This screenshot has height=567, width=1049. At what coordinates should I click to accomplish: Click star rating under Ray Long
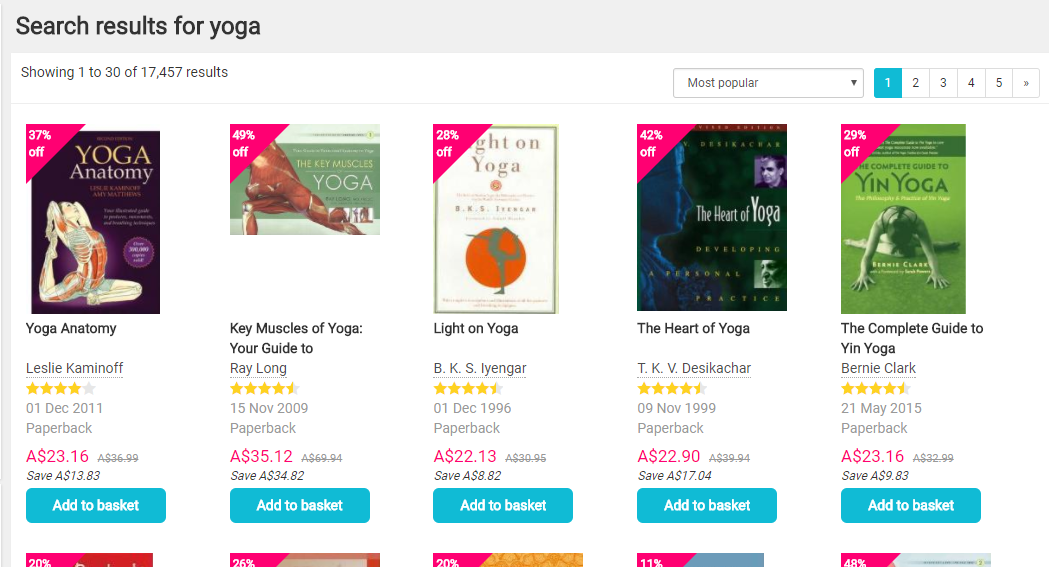[x=265, y=389]
